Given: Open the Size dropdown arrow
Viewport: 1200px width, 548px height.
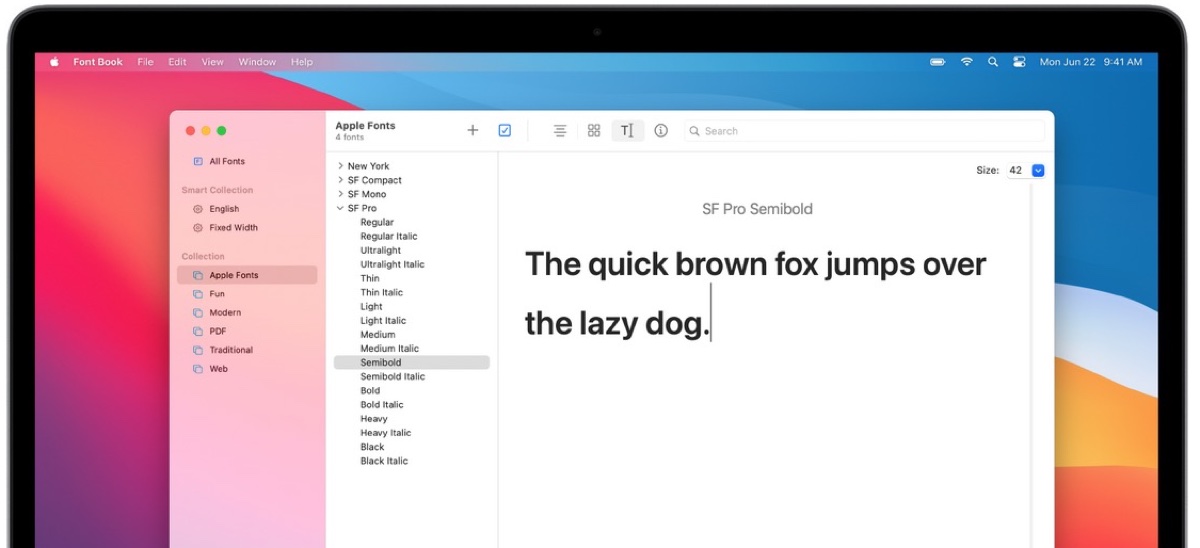Looking at the screenshot, I should pos(1037,171).
